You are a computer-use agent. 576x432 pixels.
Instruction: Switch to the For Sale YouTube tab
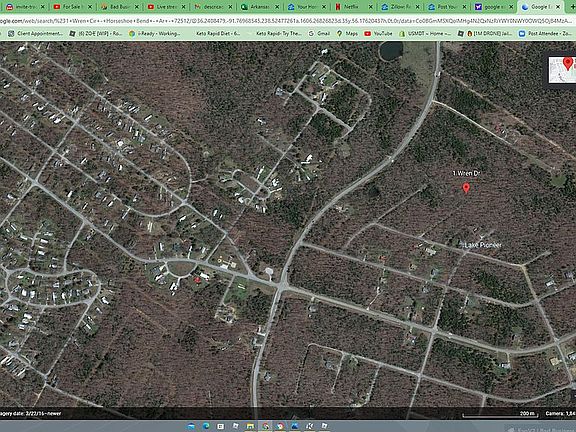[x=73, y=7]
